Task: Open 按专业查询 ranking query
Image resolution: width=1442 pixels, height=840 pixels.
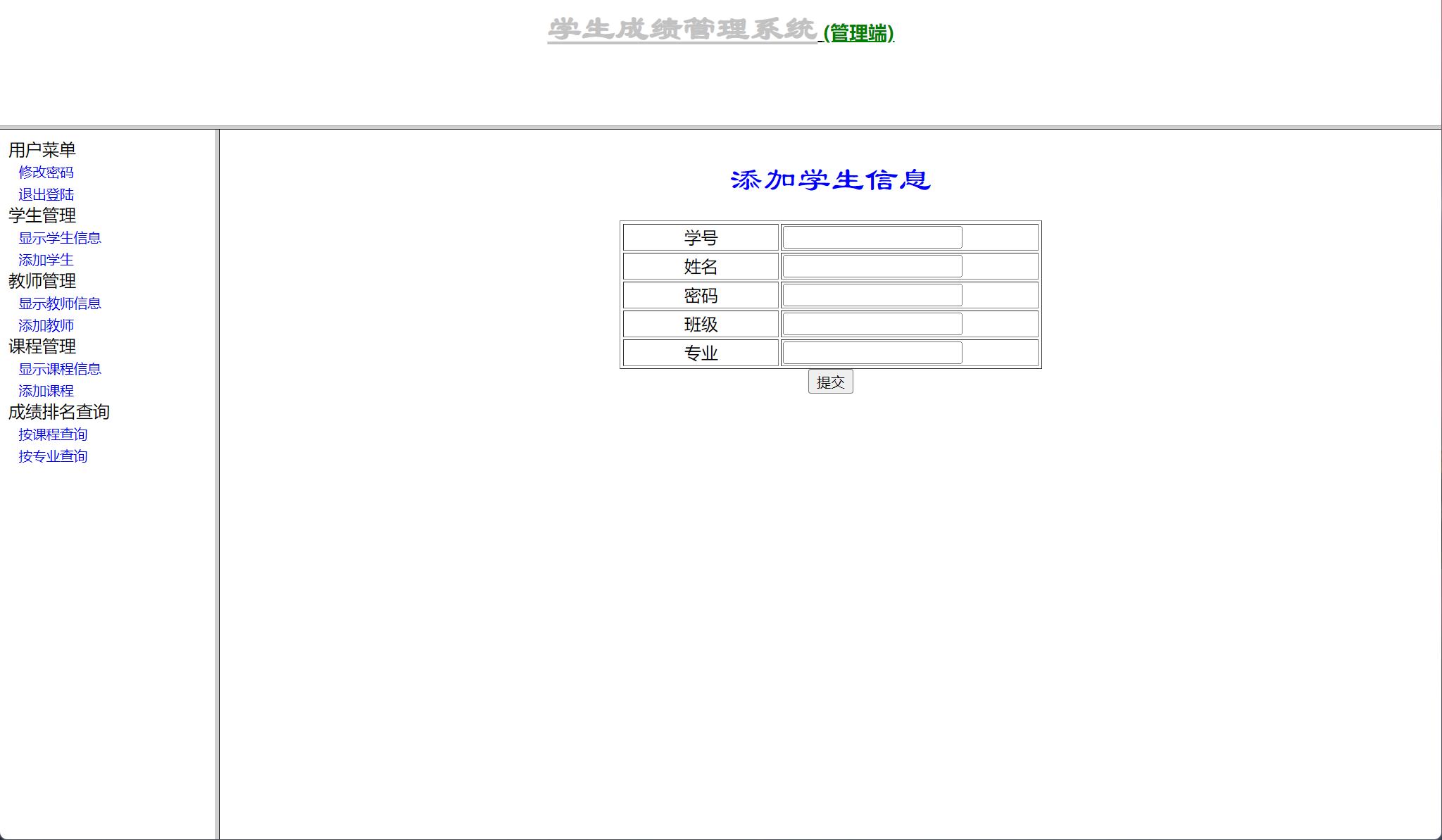Action: click(x=51, y=456)
